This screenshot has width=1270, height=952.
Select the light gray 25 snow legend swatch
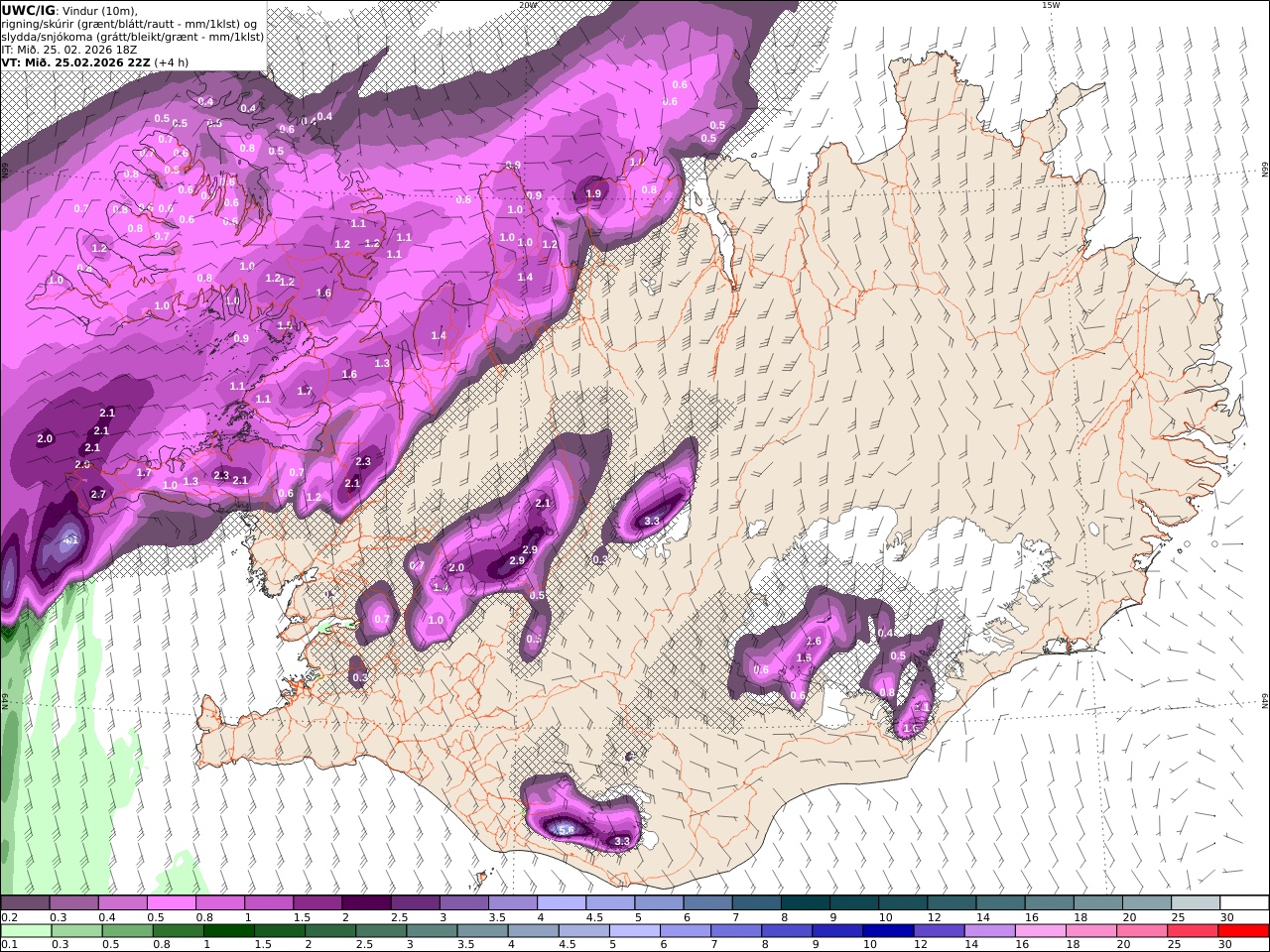pyautogui.click(x=1196, y=903)
